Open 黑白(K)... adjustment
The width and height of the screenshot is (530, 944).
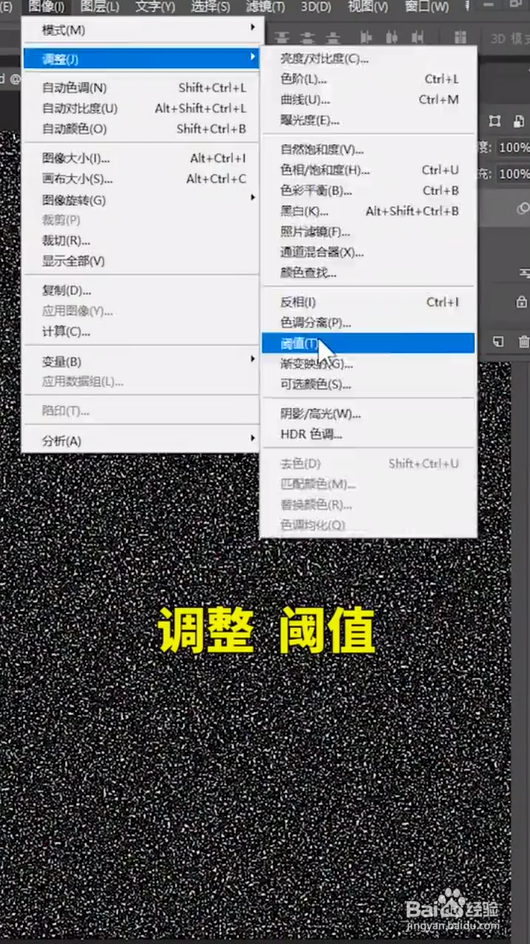[368, 211]
